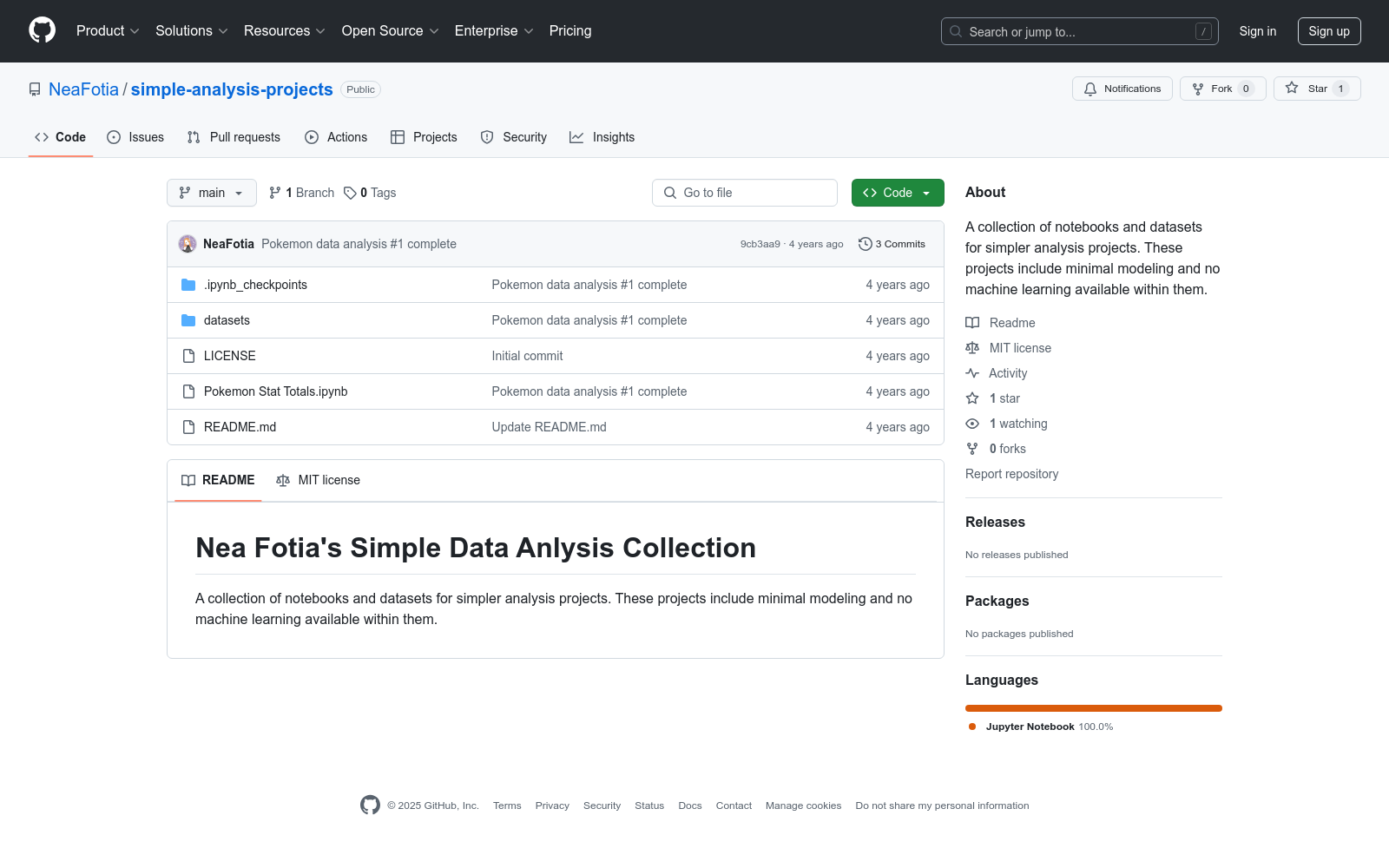Click Manage cookies in footer
1389x868 pixels.
pyautogui.click(x=803, y=806)
